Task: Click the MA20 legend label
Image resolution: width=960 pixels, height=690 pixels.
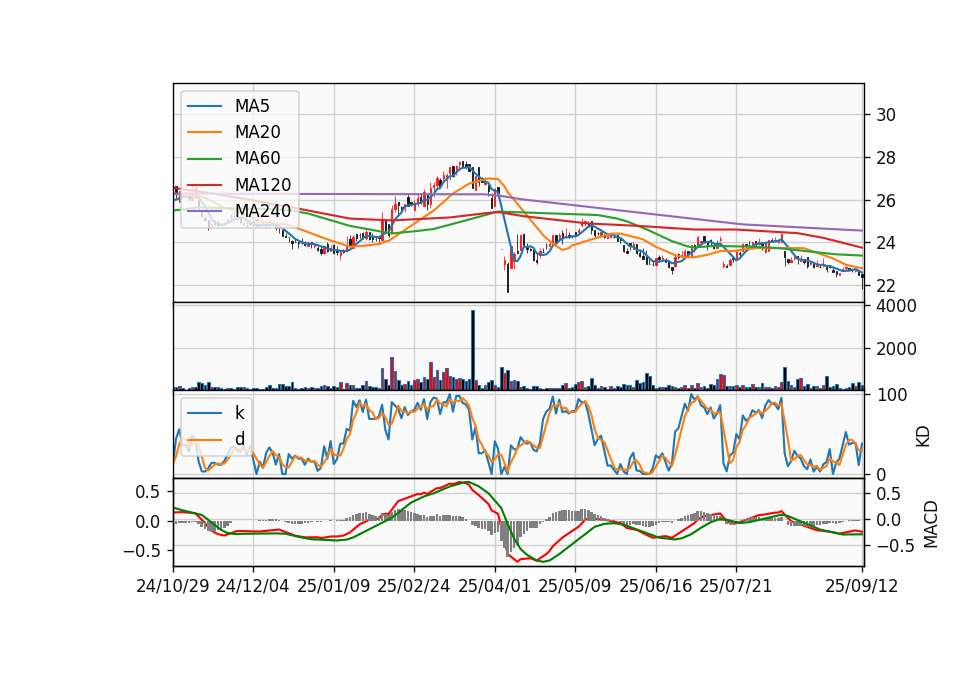Action: (257, 132)
